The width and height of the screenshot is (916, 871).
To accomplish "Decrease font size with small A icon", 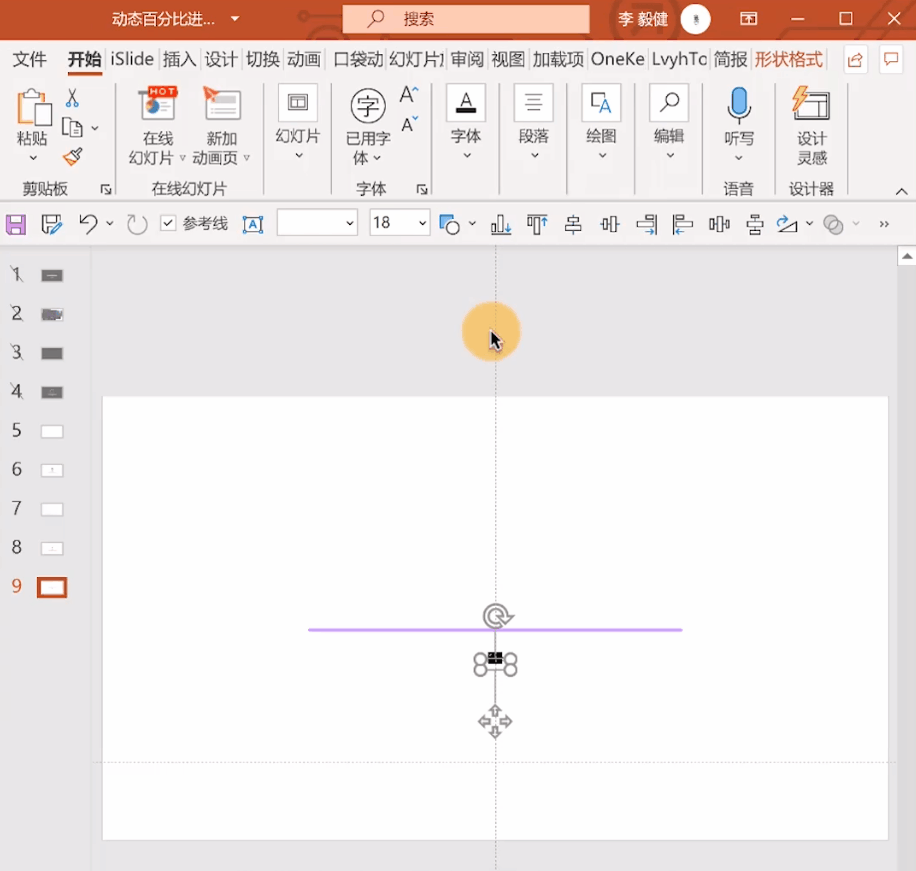I will pos(409,124).
